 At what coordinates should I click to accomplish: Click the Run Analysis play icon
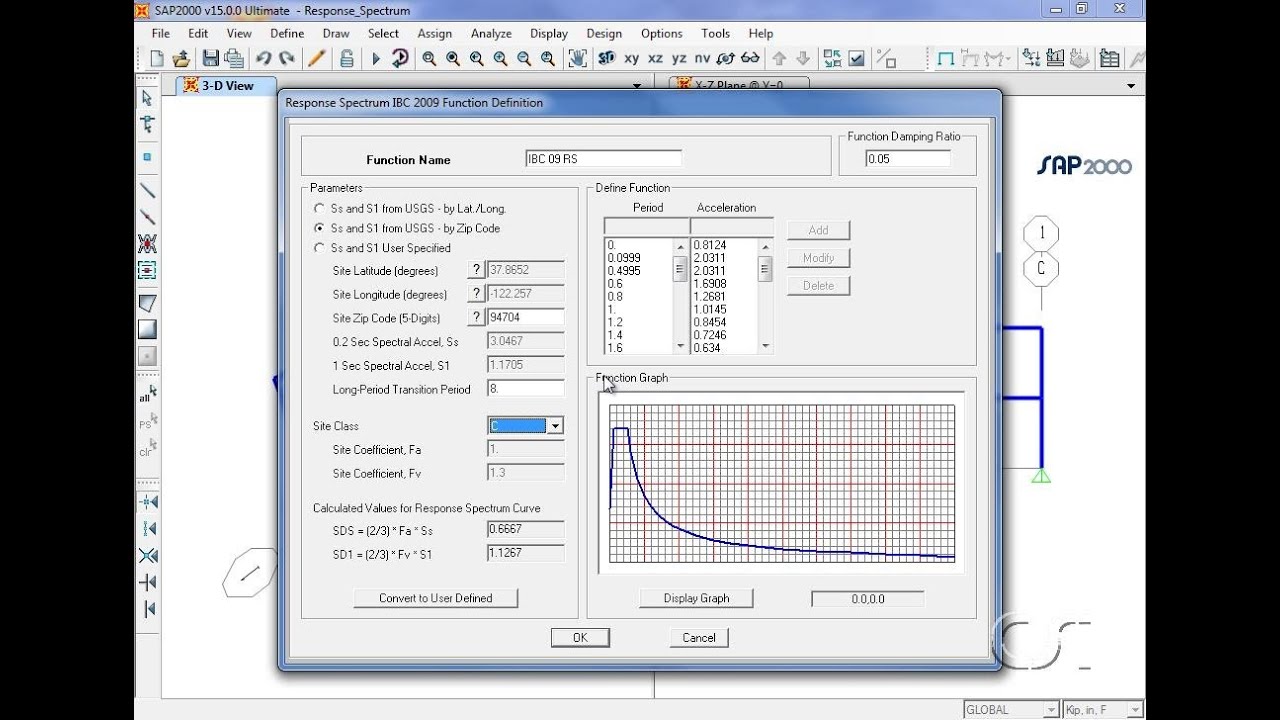[x=376, y=59]
